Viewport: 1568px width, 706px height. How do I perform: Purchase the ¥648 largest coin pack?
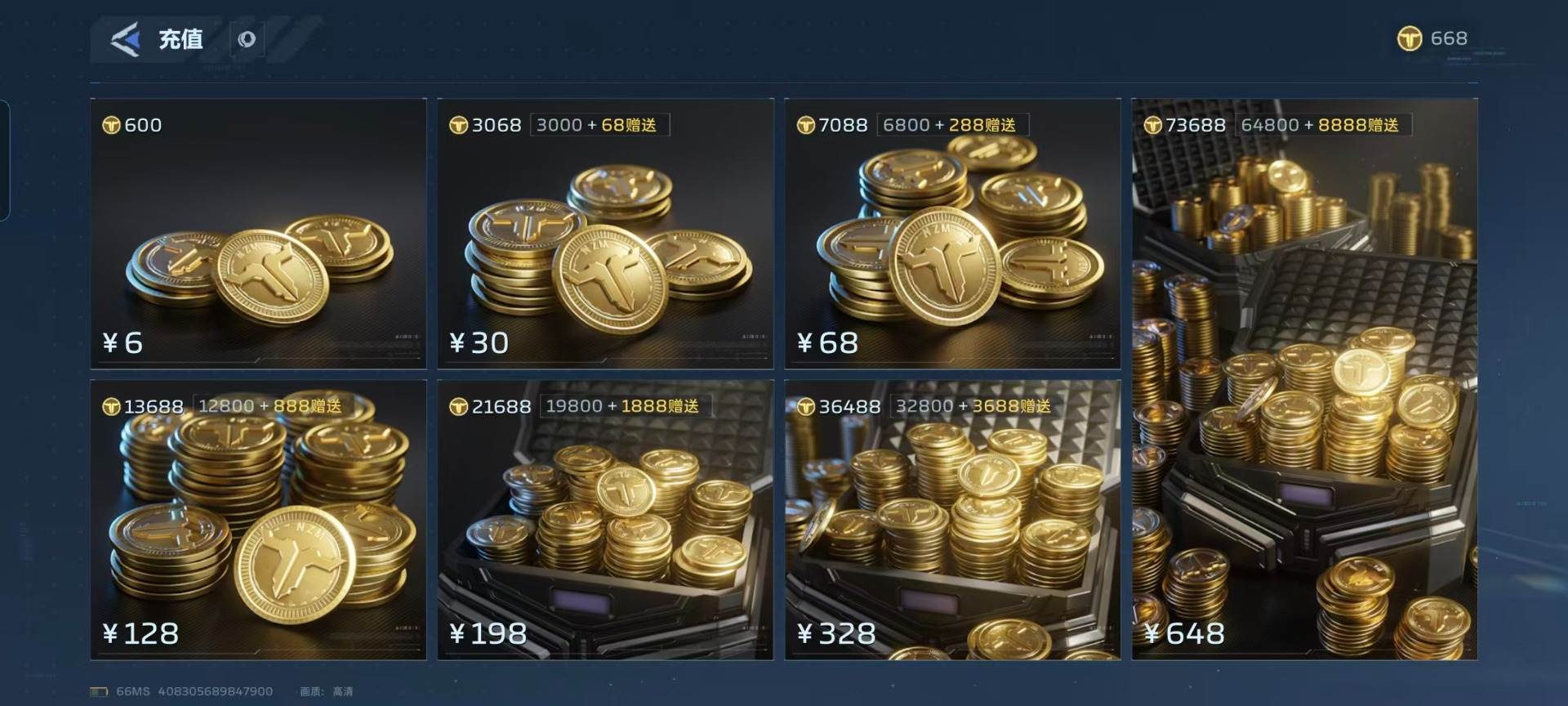tap(1304, 379)
